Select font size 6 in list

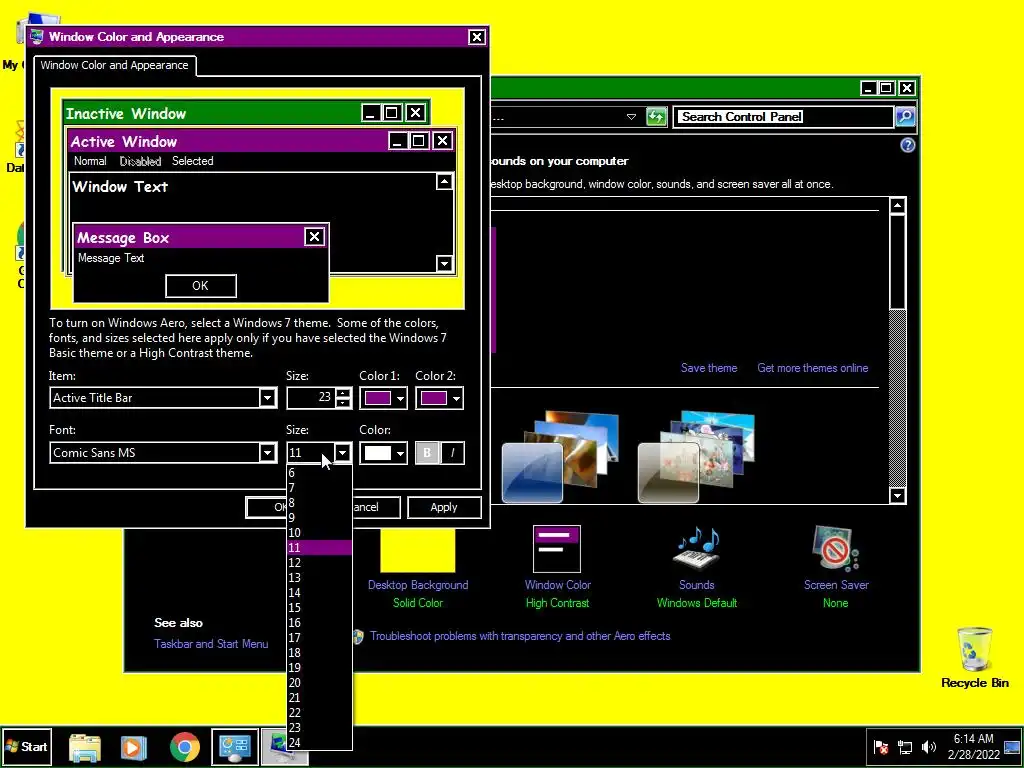tap(319, 473)
